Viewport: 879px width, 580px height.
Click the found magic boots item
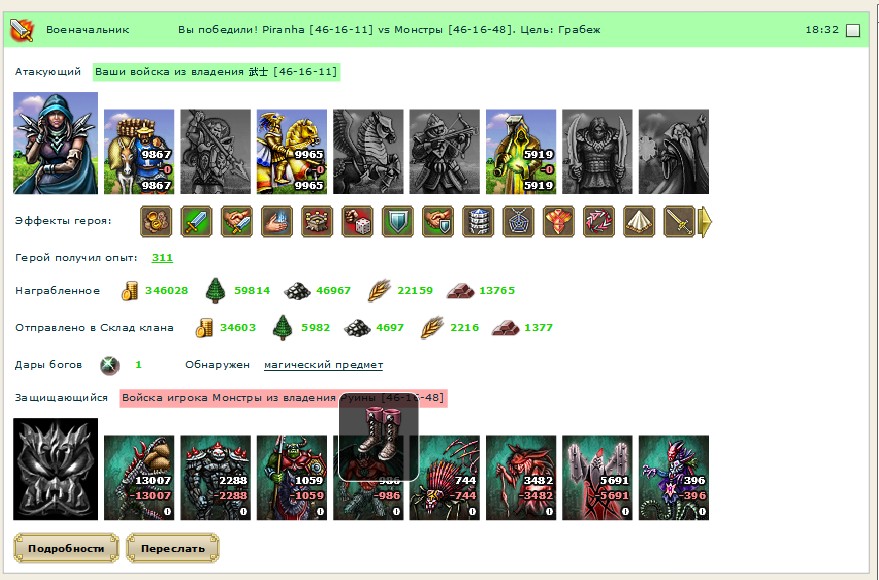pyautogui.click(x=378, y=437)
